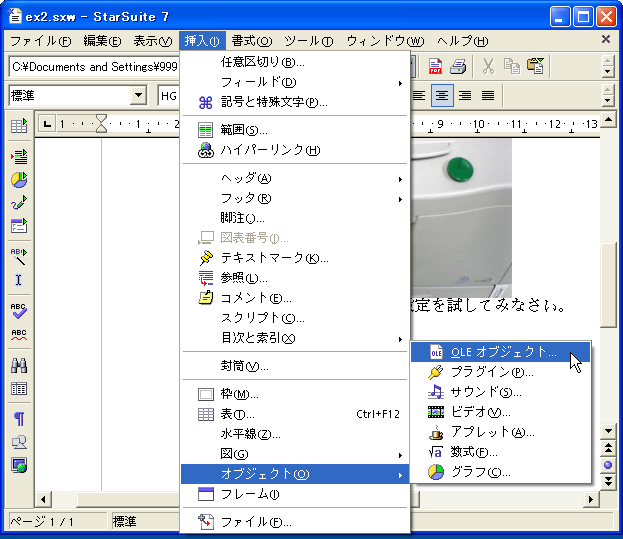
Task: Expand 目次と索引 indexes submenu
Action: (295, 338)
